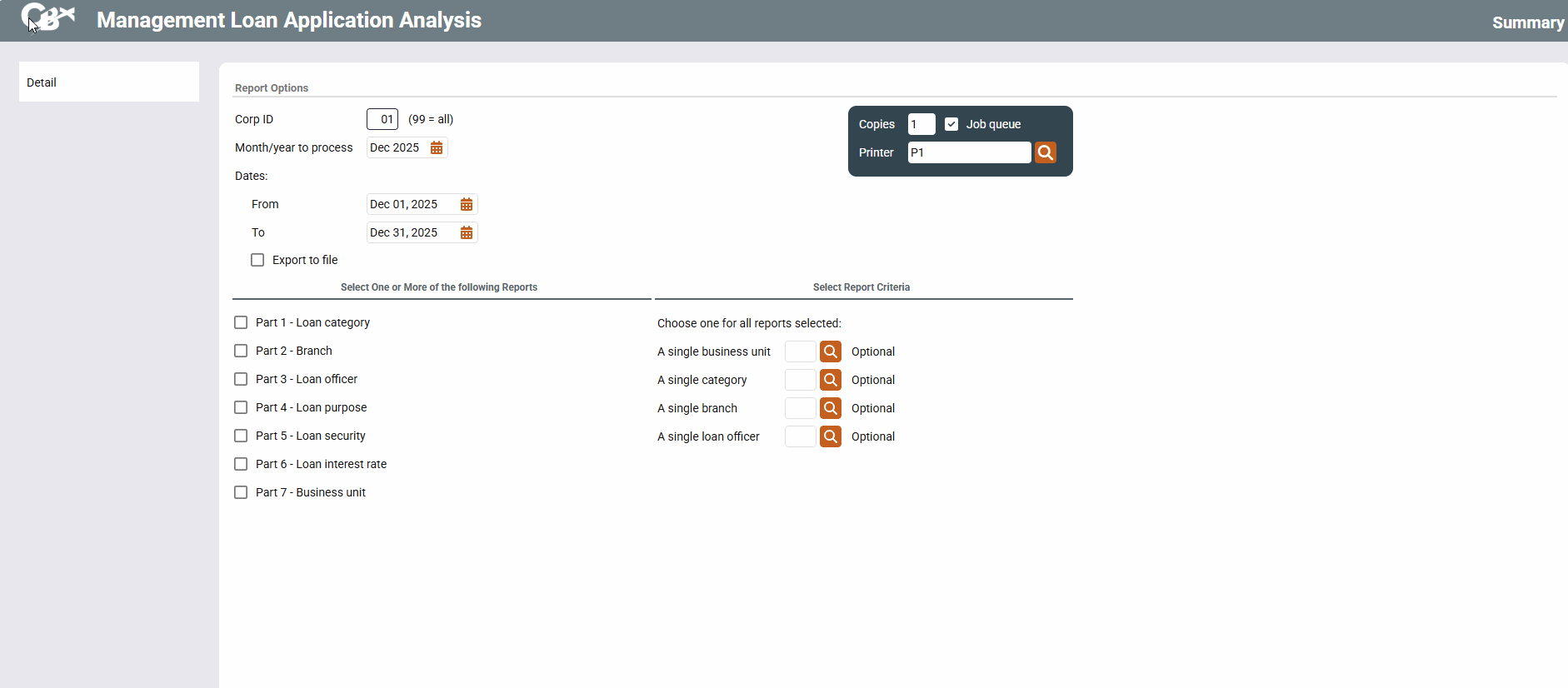
Task: Search for a printer
Action: pos(1045,152)
